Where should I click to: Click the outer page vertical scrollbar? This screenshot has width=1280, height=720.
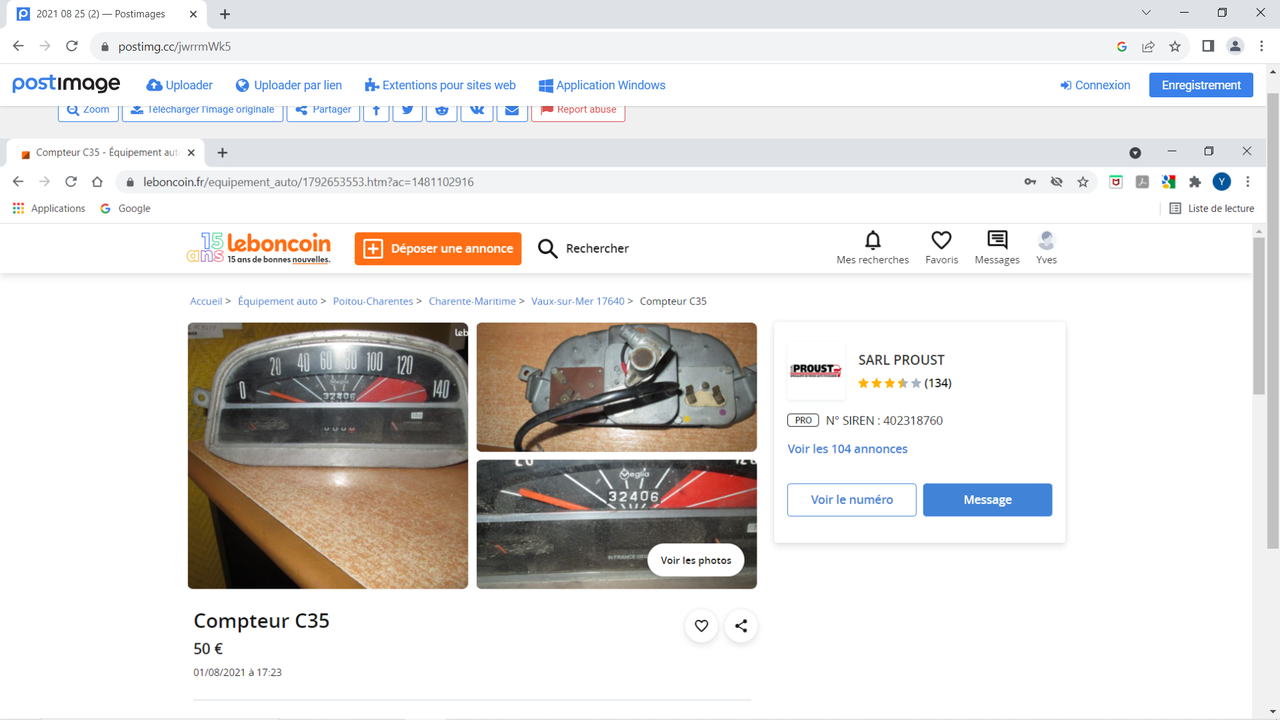(1272, 320)
